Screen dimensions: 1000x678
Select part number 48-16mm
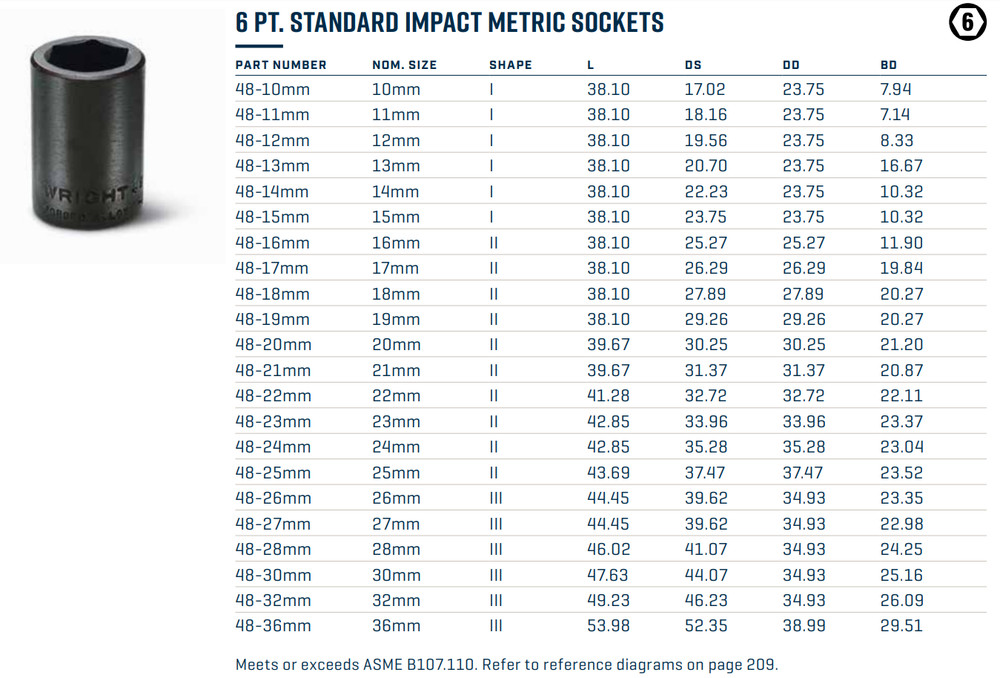pyautogui.click(x=272, y=243)
